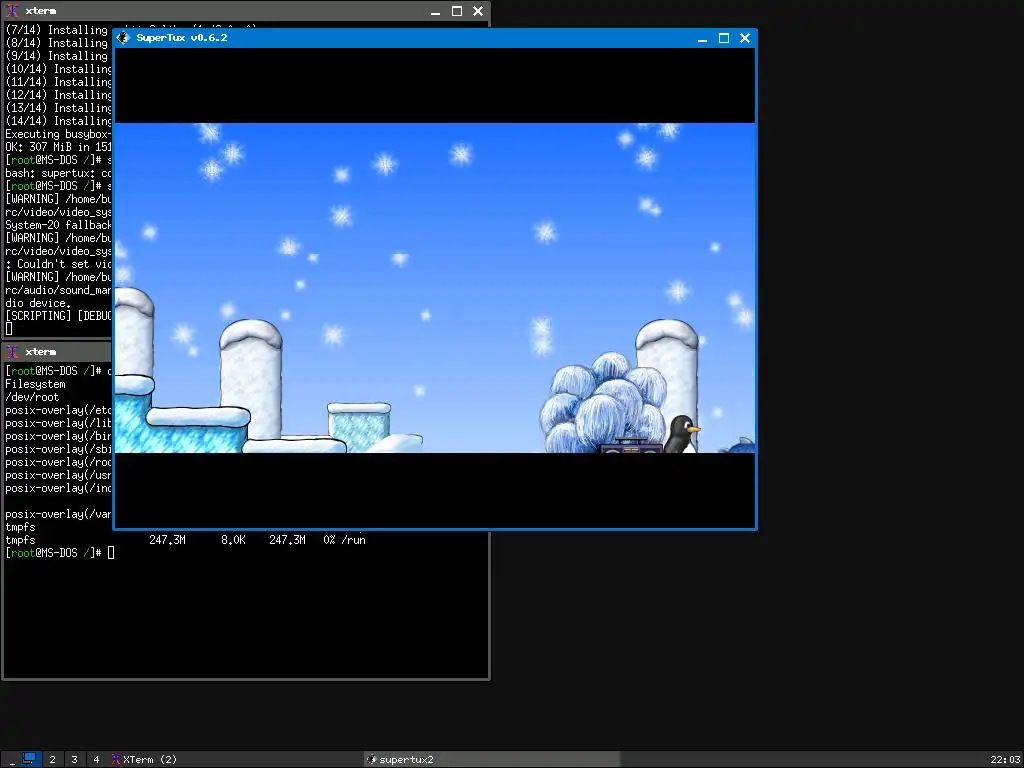
Task: Switch to workspace 1 desktop icon in taskbar
Action: [x=29, y=759]
